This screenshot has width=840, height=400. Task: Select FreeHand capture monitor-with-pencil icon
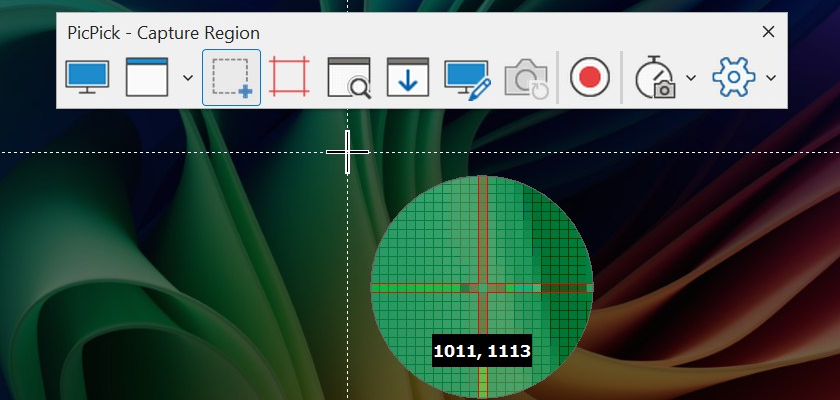tap(468, 80)
